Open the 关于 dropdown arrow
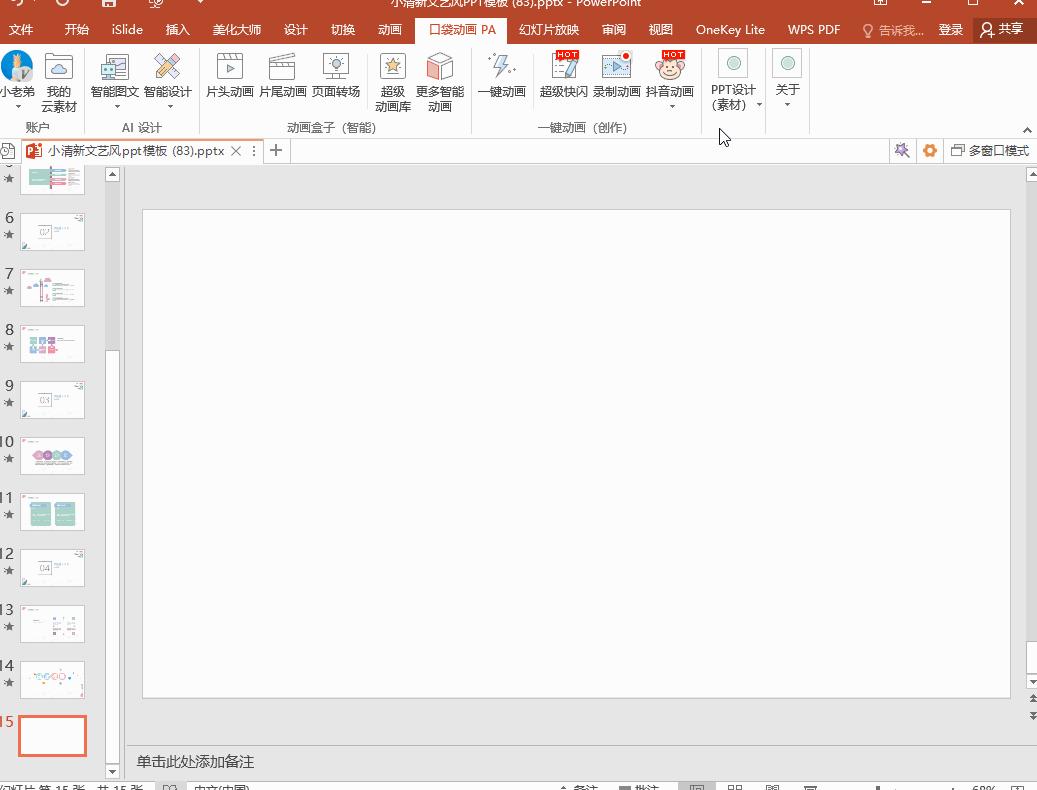The width and height of the screenshot is (1037, 790). click(787, 105)
